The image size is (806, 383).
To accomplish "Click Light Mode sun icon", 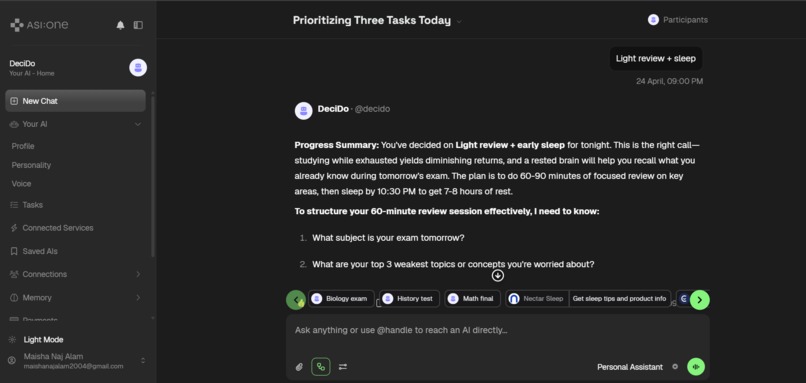I will tap(12, 340).
